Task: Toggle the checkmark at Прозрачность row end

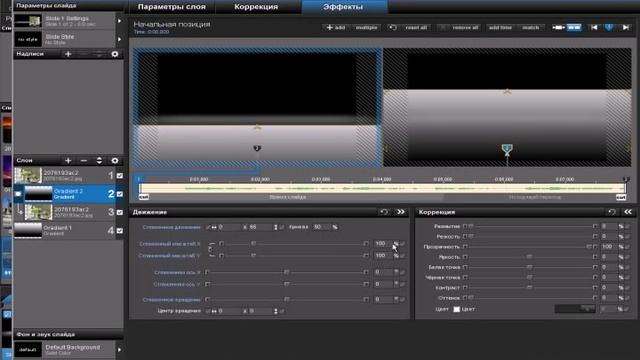Action: coord(627,247)
